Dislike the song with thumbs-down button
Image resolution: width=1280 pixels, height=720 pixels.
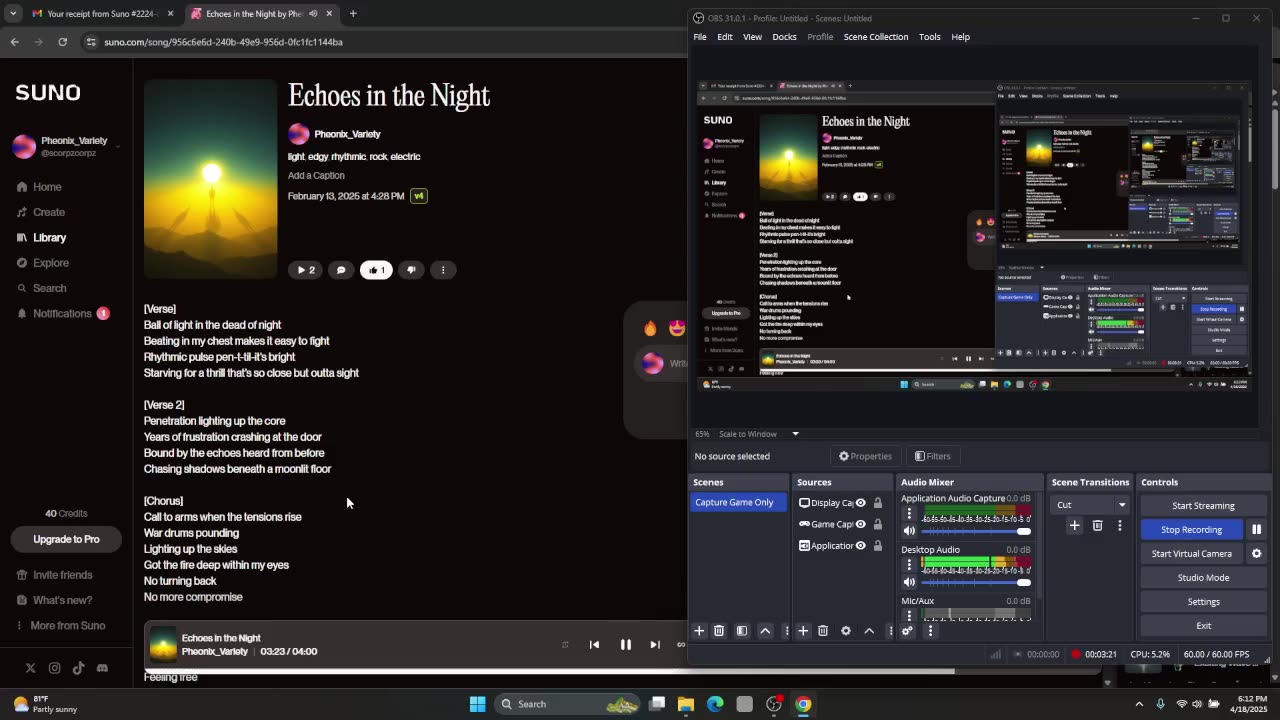coord(411,270)
